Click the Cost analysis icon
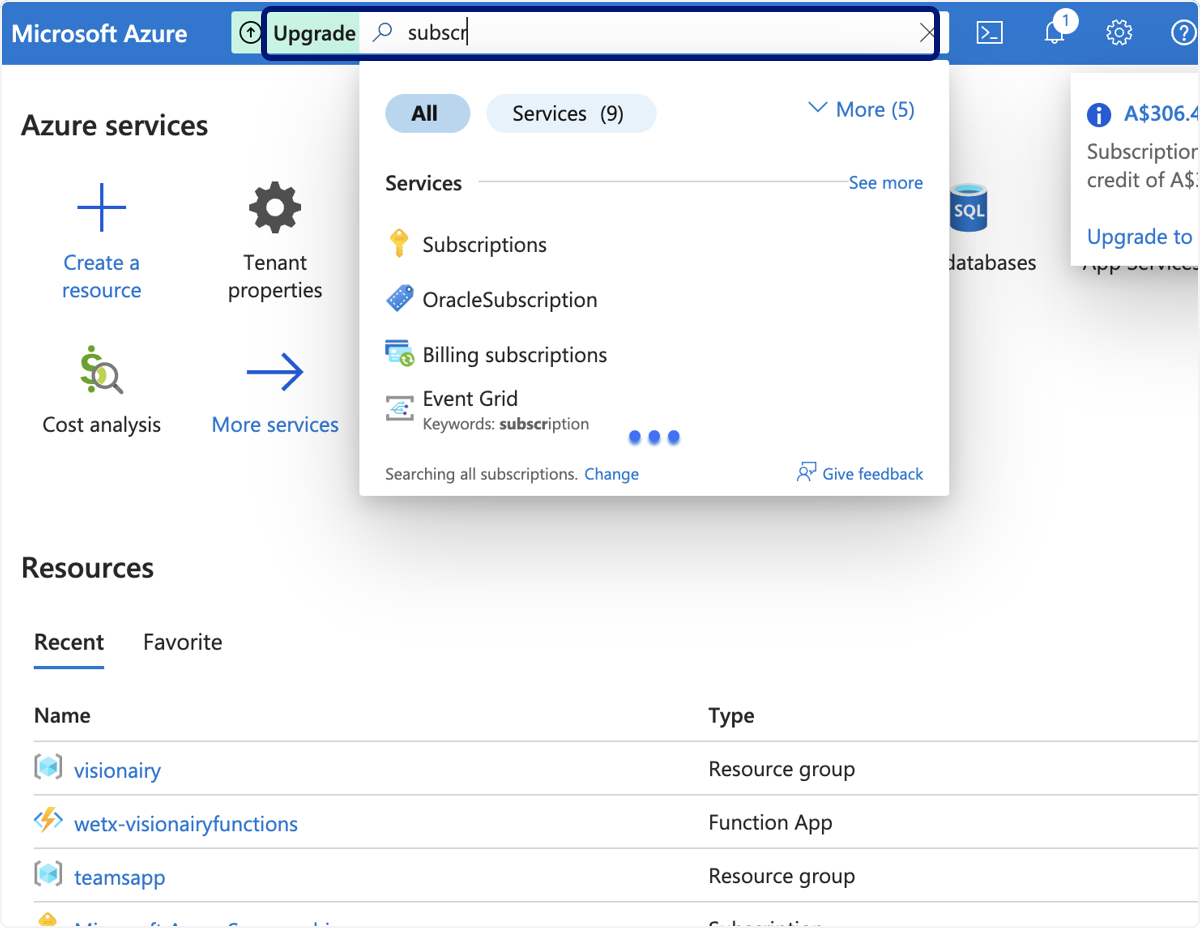 coord(101,370)
